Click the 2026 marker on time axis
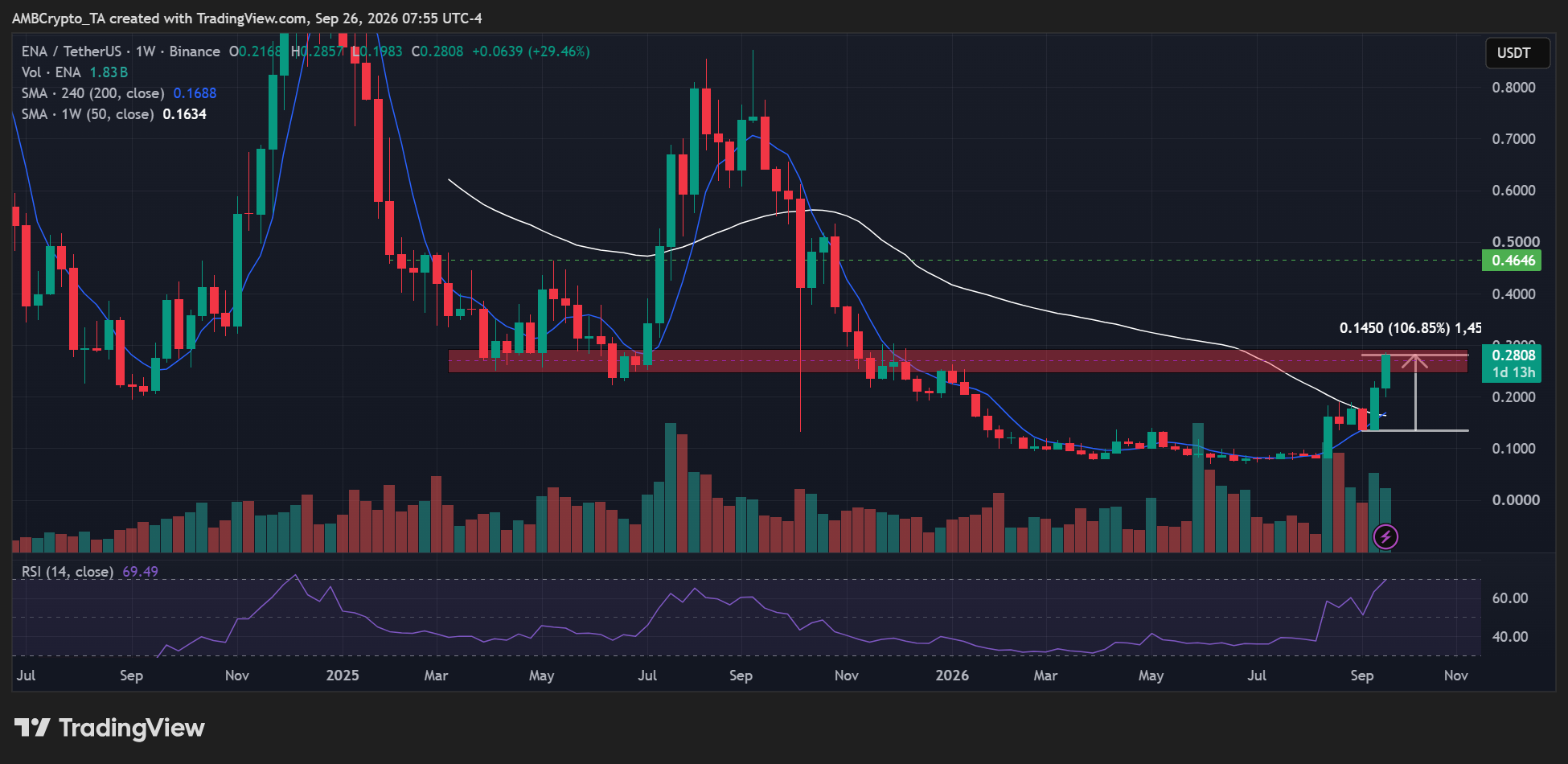The height and width of the screenshot is (764, 1568). click(952, 676)
